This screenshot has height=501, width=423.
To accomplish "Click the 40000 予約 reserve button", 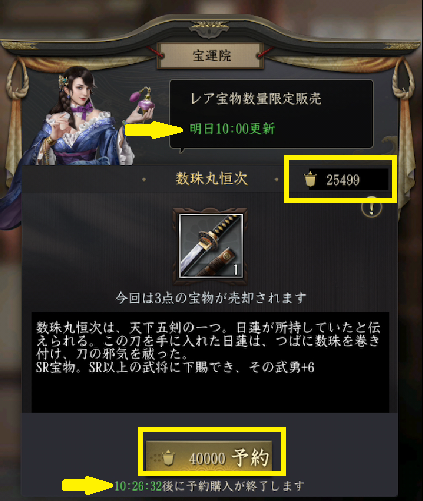I will point(209,456).
